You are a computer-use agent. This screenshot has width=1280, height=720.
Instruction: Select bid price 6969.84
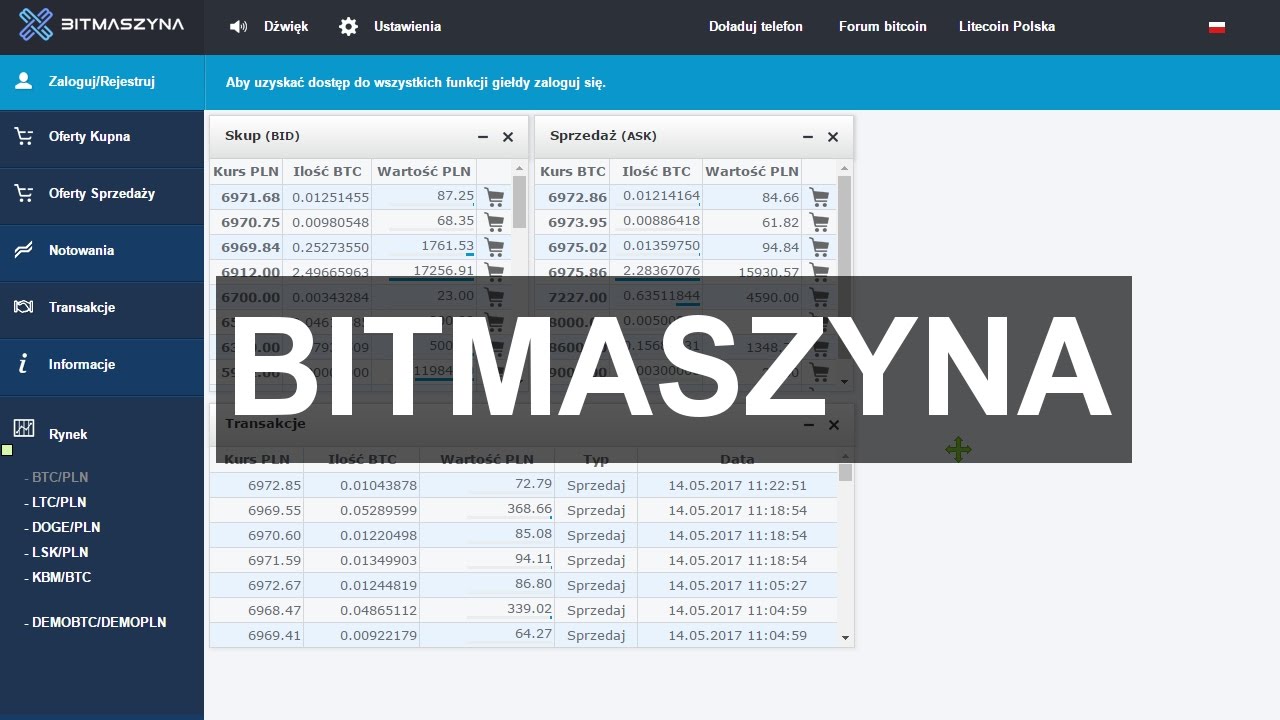point(250,247)
